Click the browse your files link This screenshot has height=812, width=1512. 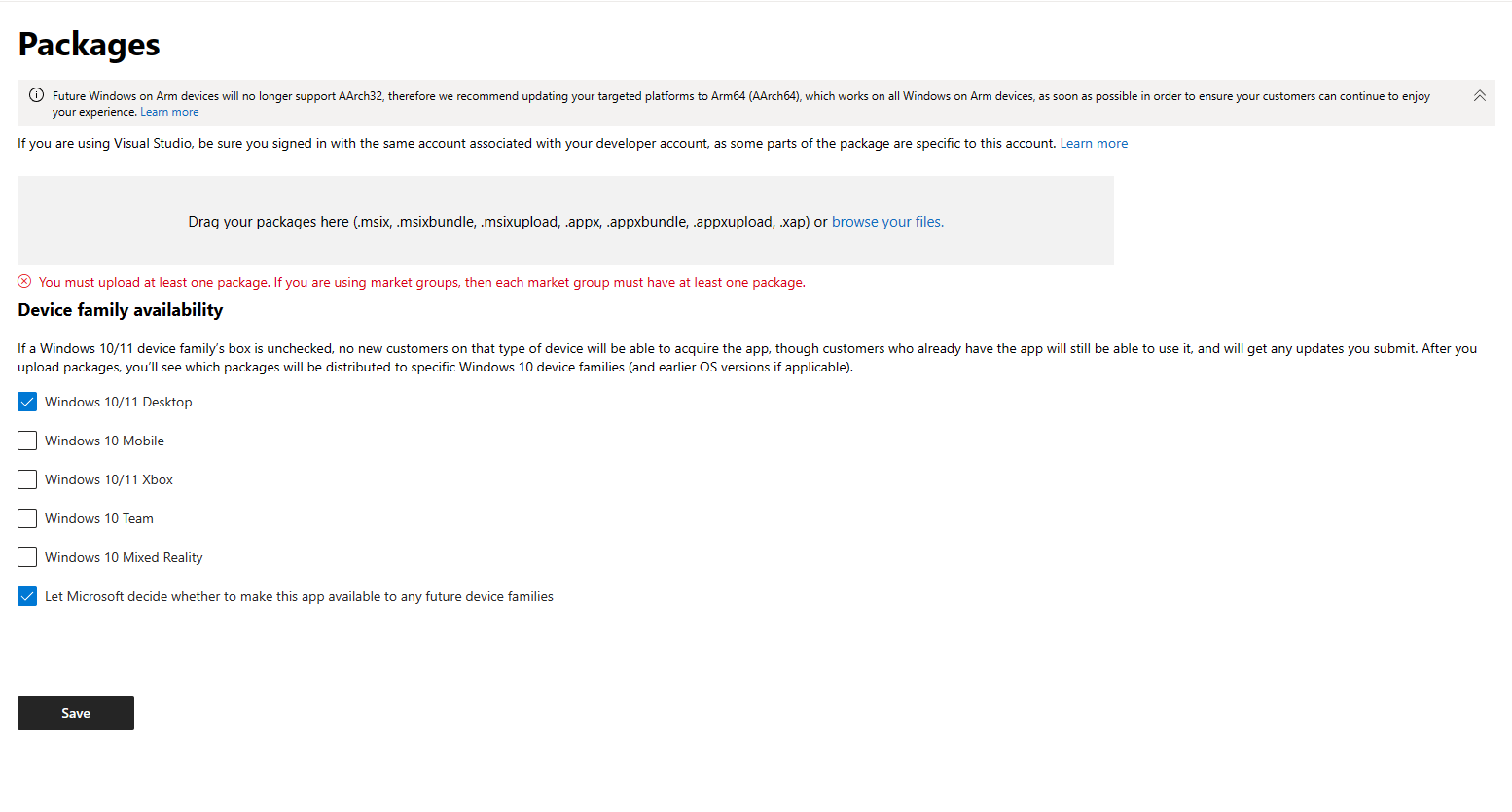coord(887,222)
